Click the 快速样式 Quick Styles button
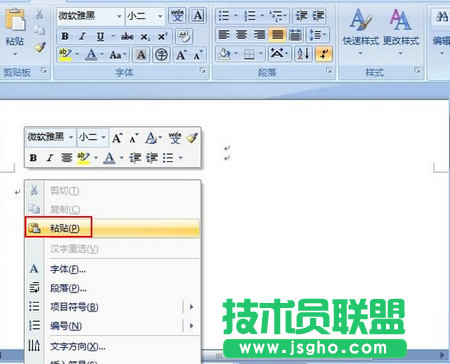This screenshot has width=450, height=364. (361, 32)
